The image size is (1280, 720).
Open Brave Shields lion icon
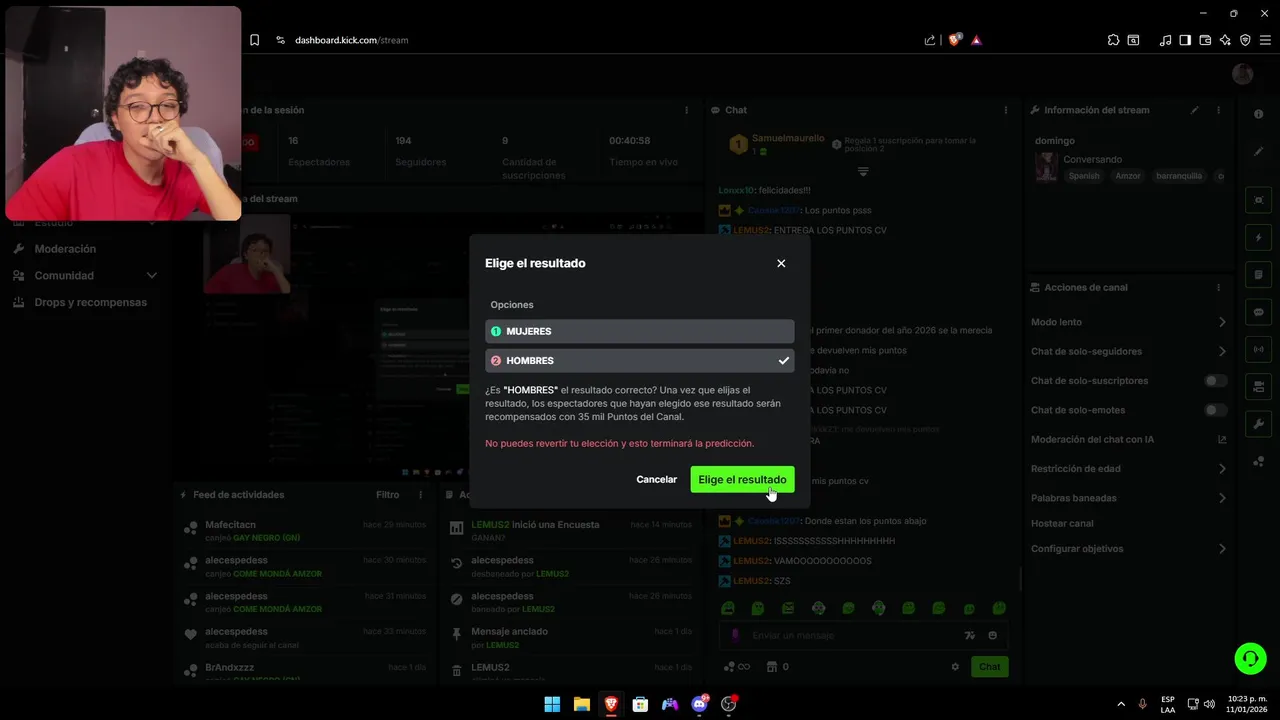click(x=954, y=40)
